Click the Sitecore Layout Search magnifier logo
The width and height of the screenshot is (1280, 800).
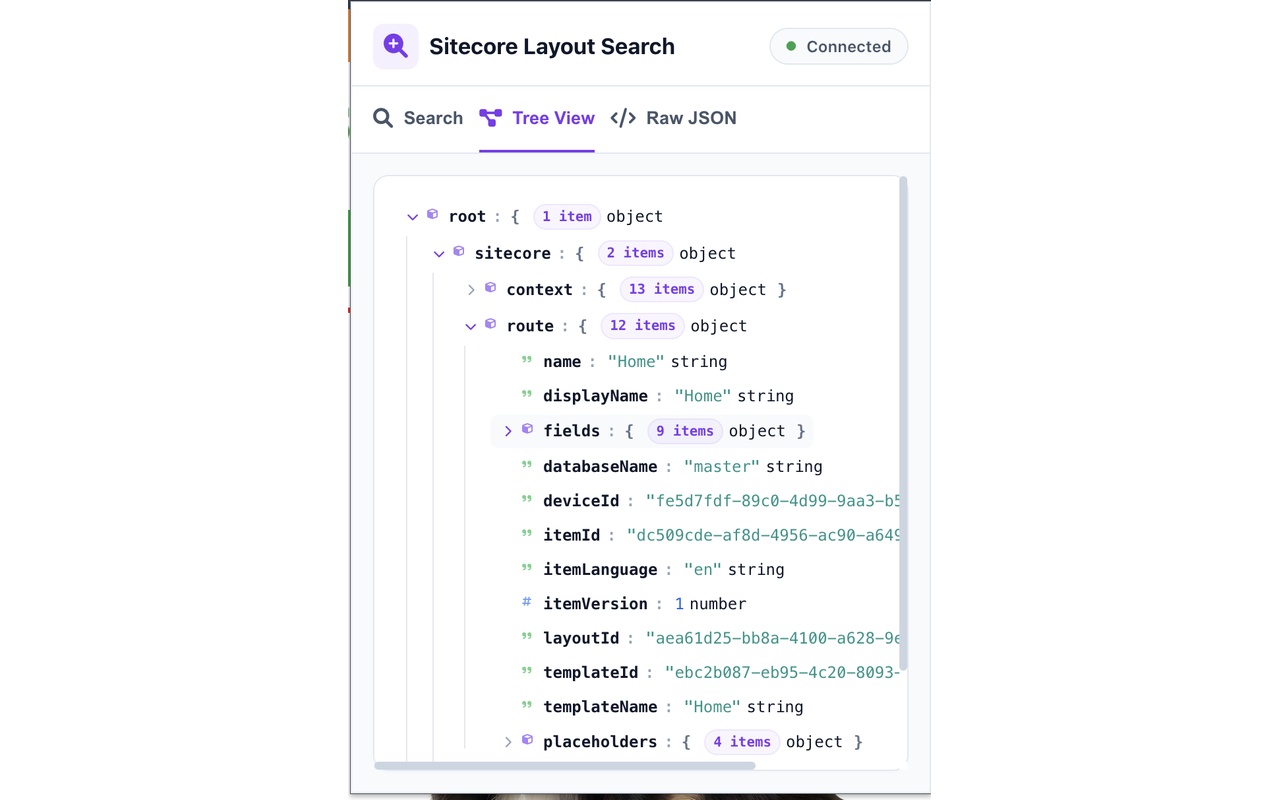(x=396, y=46)
